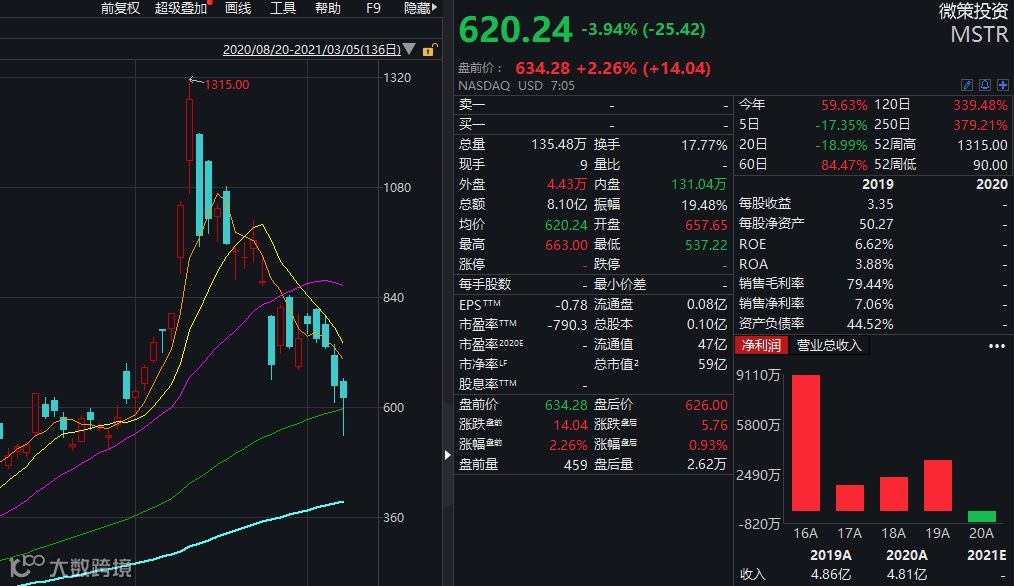
Task: Set a price alert with bell icon
Action: [984, 85]
